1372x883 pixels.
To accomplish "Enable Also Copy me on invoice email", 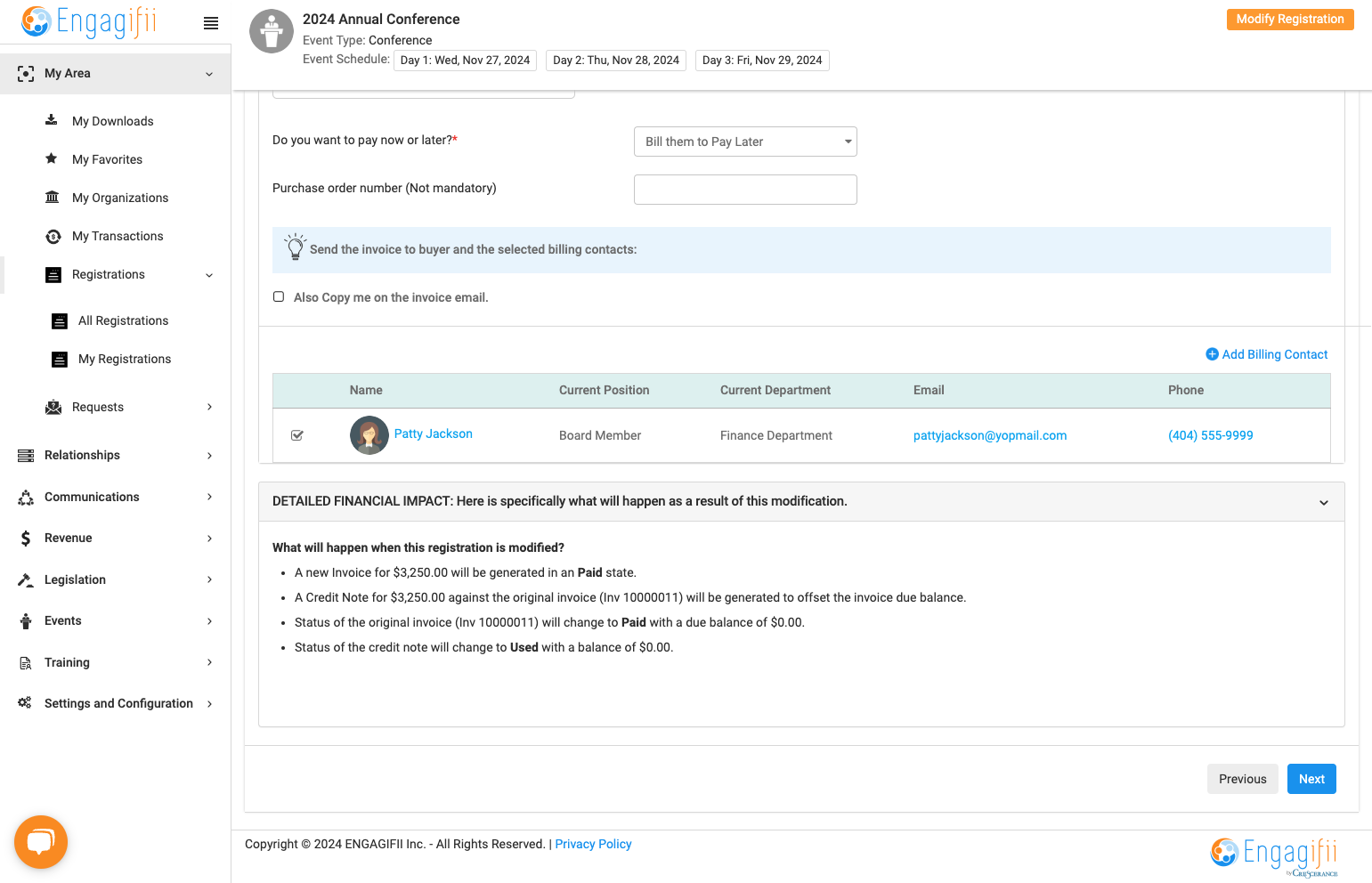I will point(279,296).
